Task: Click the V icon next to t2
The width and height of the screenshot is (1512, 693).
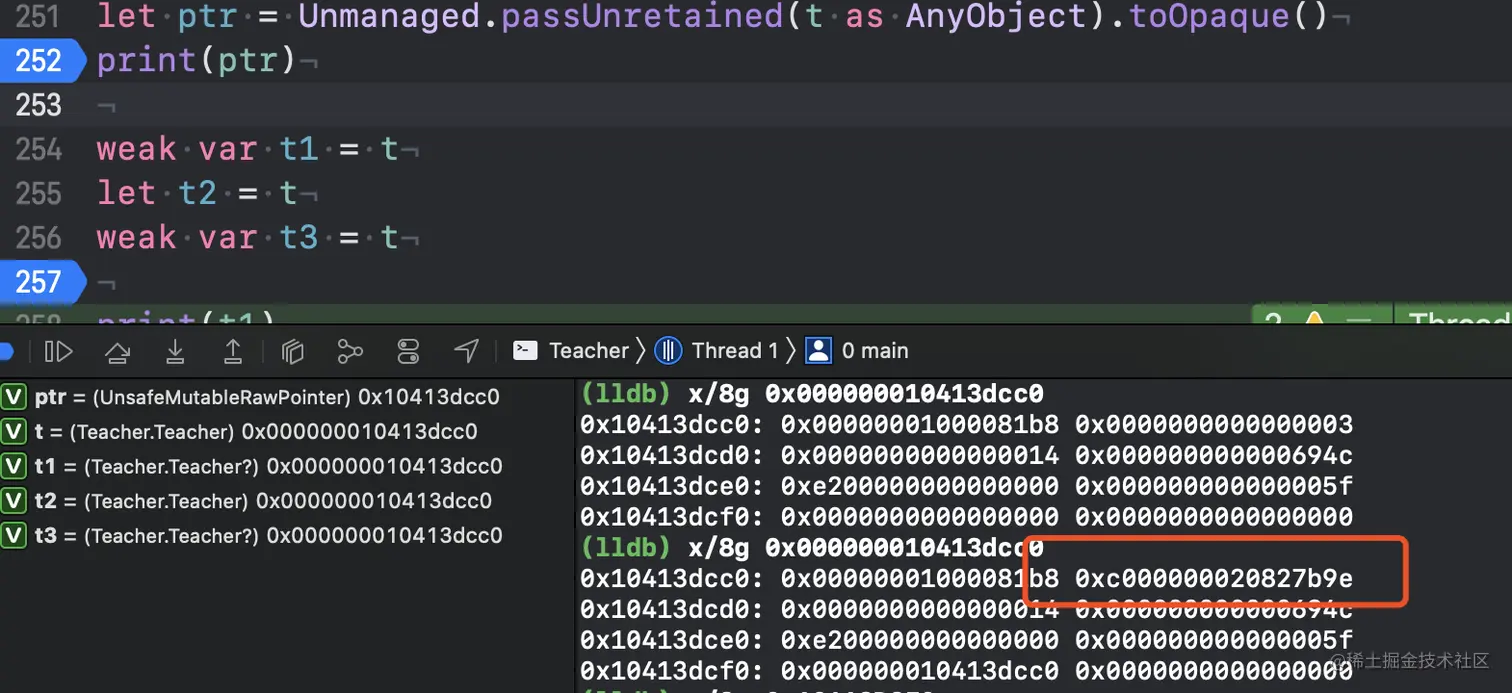Action: pos(14,501)
